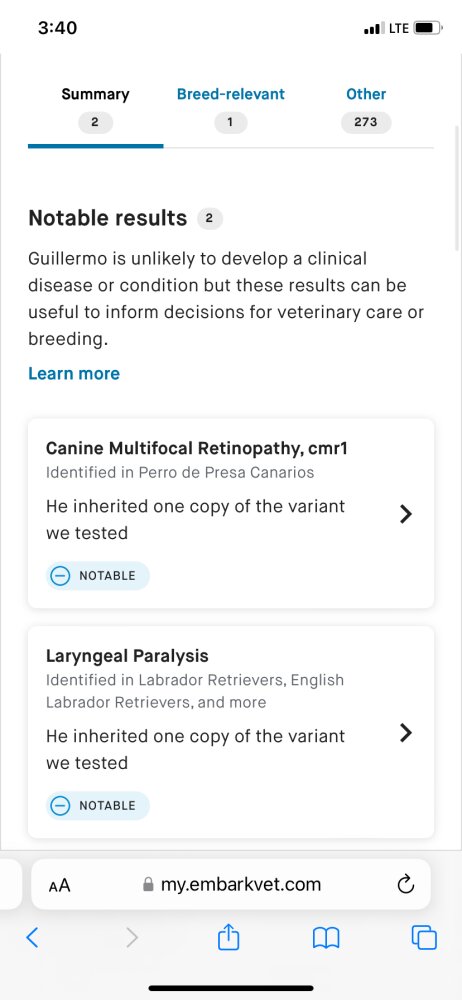
Task: Click minus circle icon on cmr1 Notable badge
Action: (x=60, y=576)
